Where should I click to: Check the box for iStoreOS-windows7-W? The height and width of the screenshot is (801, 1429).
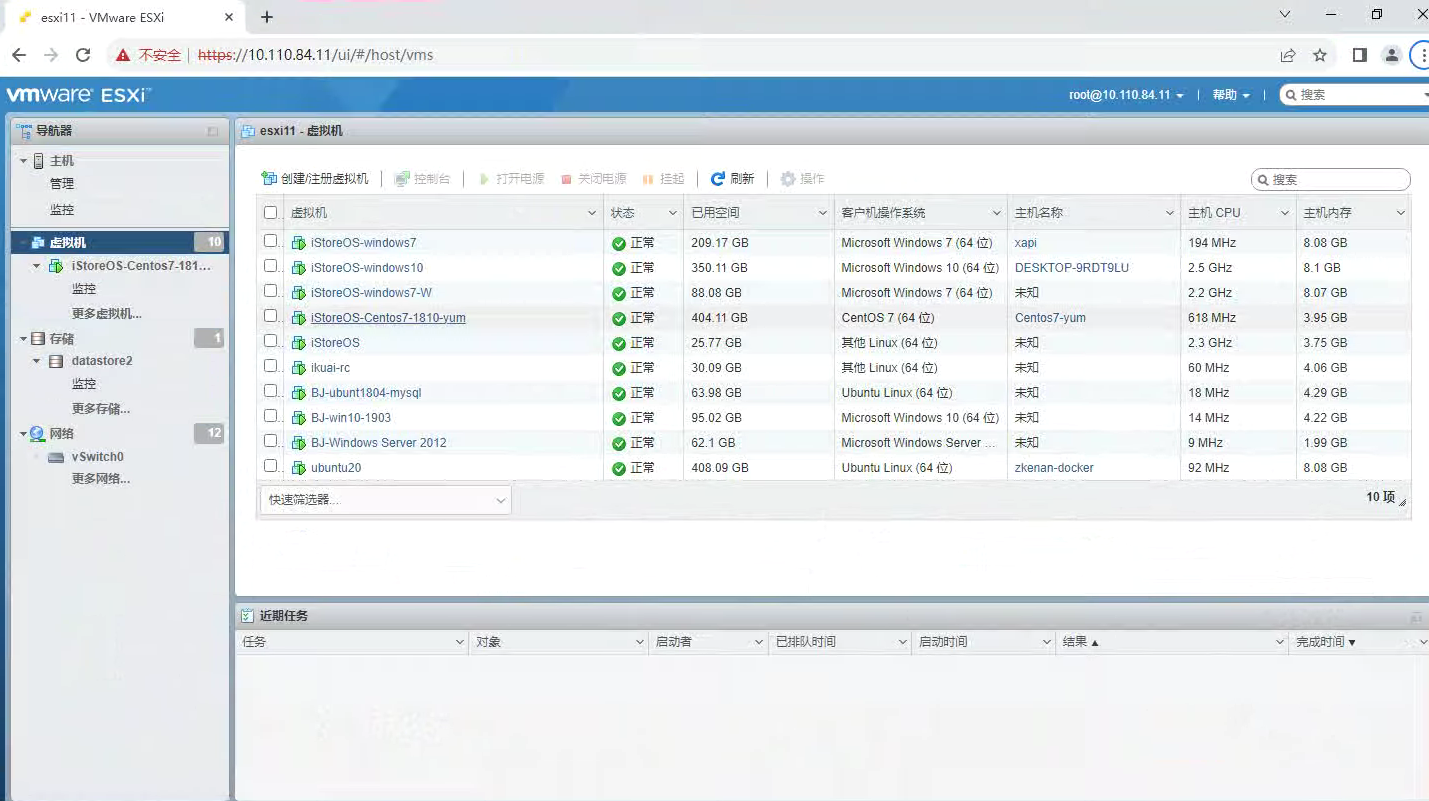coord(270,291)
